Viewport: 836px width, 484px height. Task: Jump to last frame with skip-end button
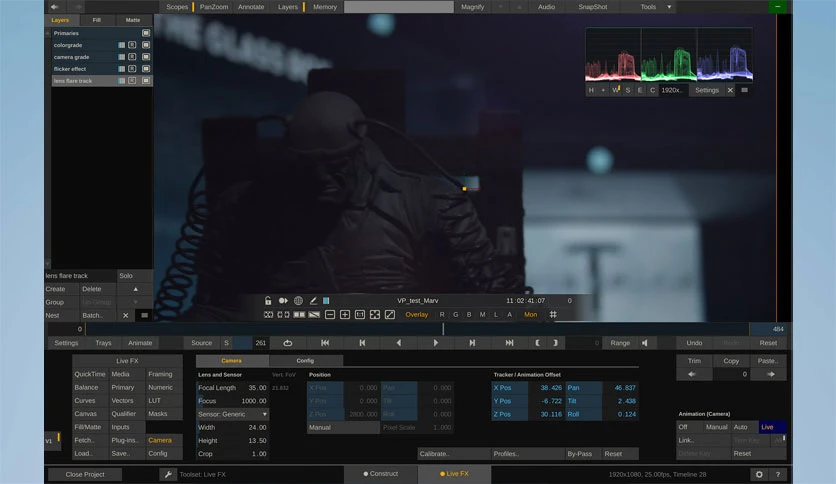coord(509,343)
